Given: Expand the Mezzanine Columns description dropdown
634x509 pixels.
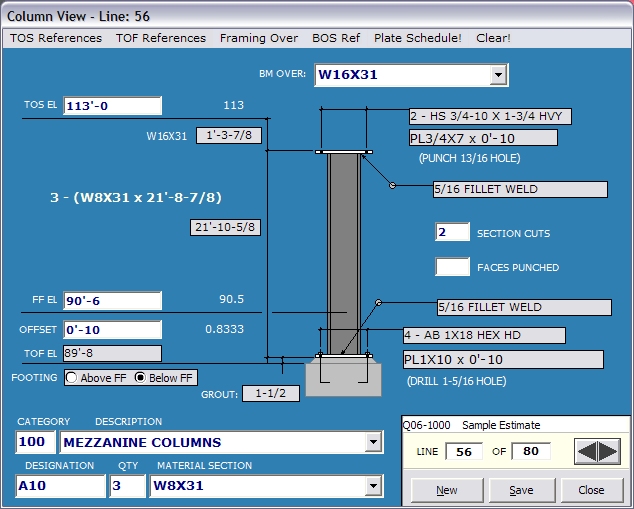Looking at the screenshot, I should [x=373, y=442].
